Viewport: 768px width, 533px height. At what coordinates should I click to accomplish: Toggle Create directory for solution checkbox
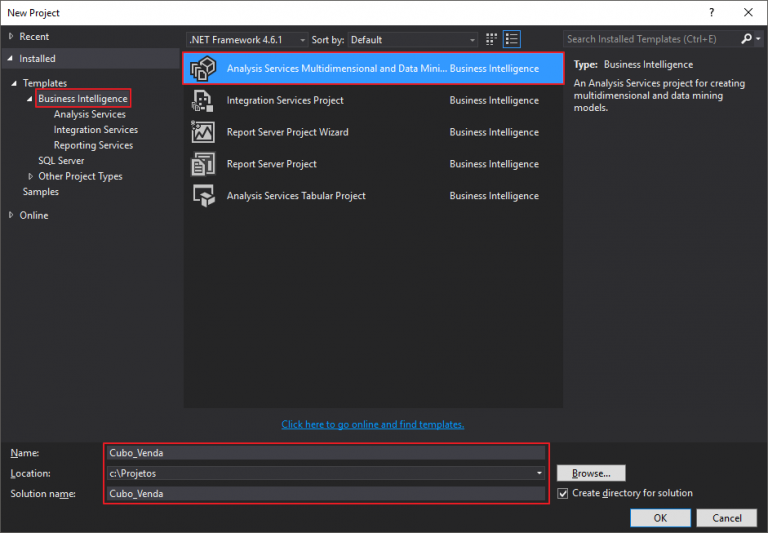pos(563,493)
